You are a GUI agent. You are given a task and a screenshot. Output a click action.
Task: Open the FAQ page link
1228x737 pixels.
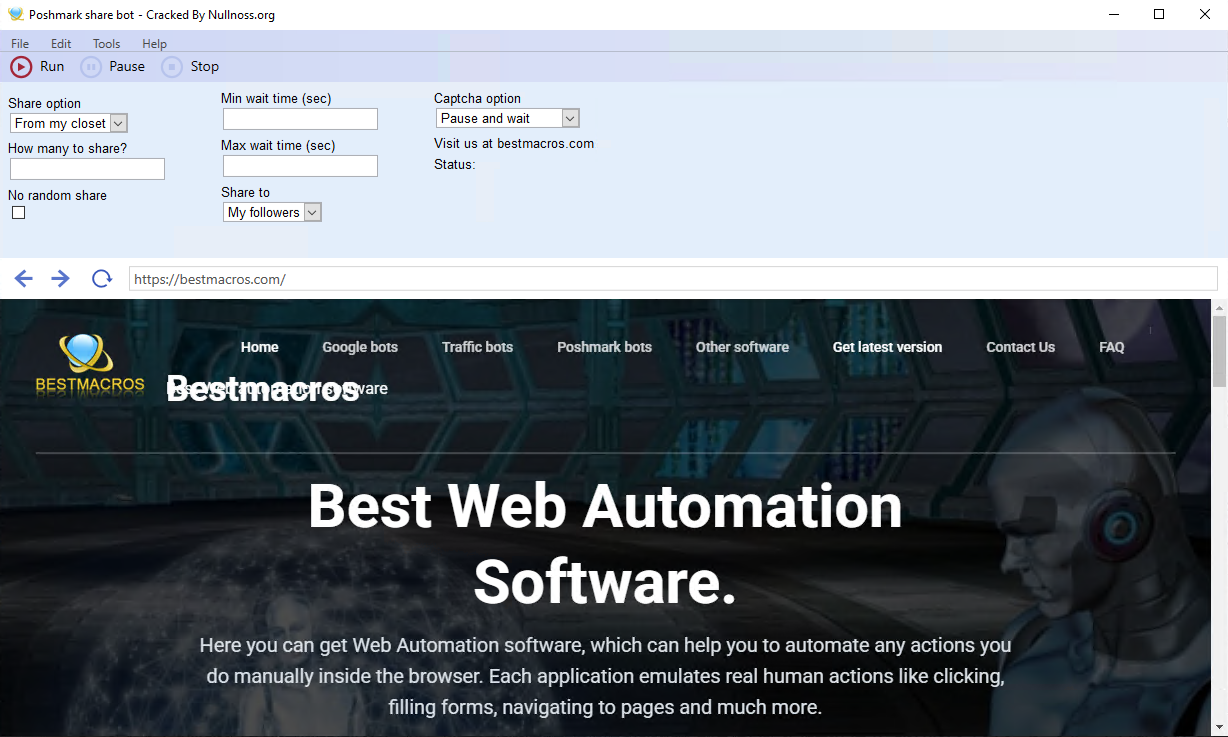coord(1112,347)
